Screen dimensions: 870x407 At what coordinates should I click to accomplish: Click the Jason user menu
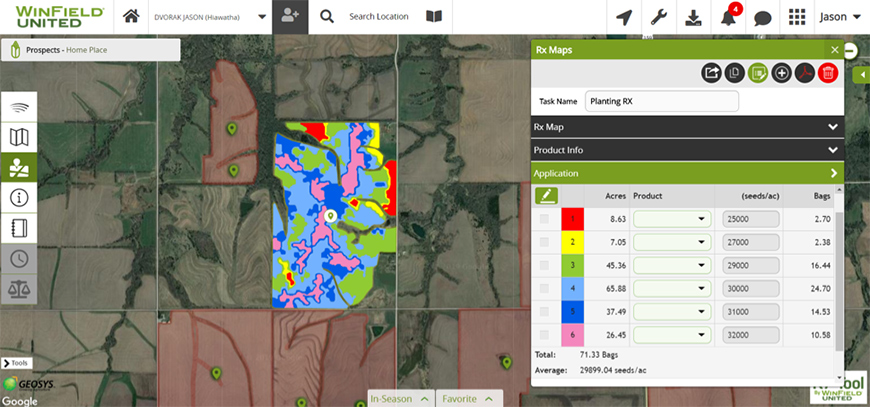(x=838, y=17)
